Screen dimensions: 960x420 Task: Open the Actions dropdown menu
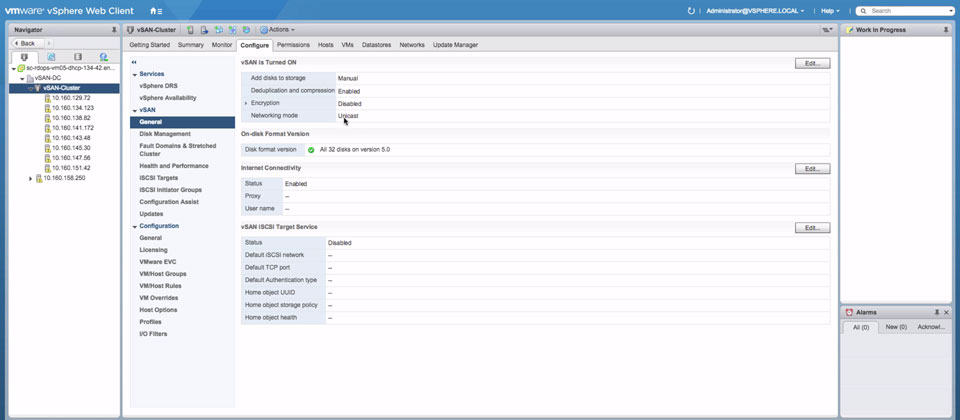point(280,30)
